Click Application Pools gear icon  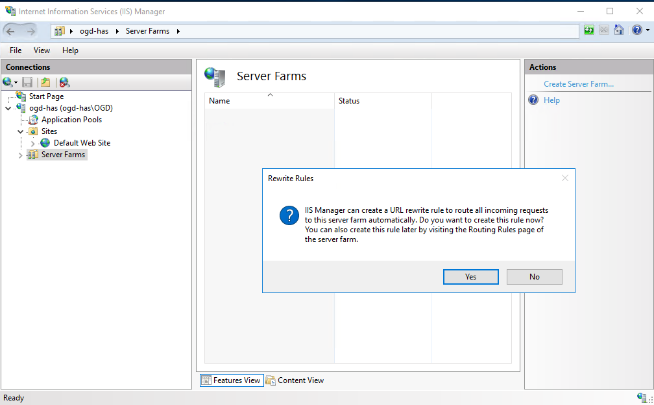click(33, 120)
